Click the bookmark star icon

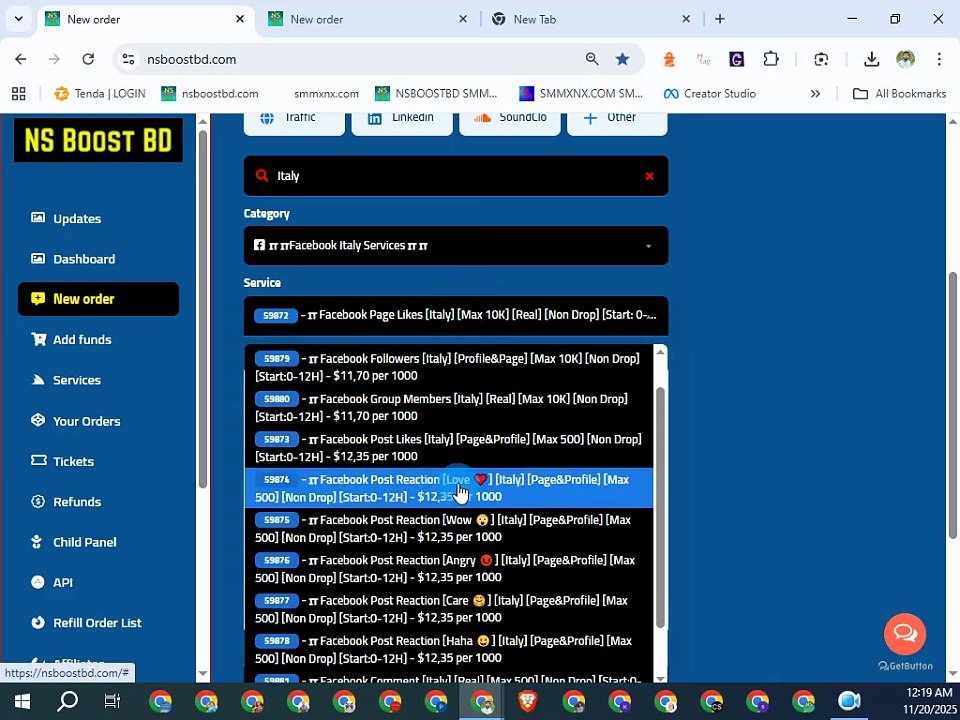[623, 59]
